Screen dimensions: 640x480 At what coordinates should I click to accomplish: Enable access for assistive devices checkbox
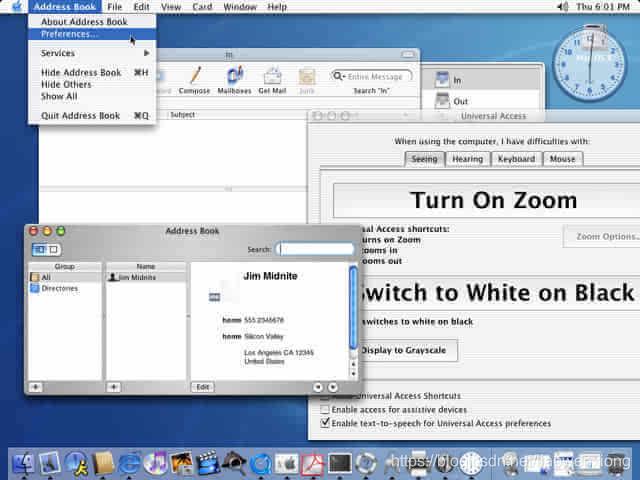(324, 409)
